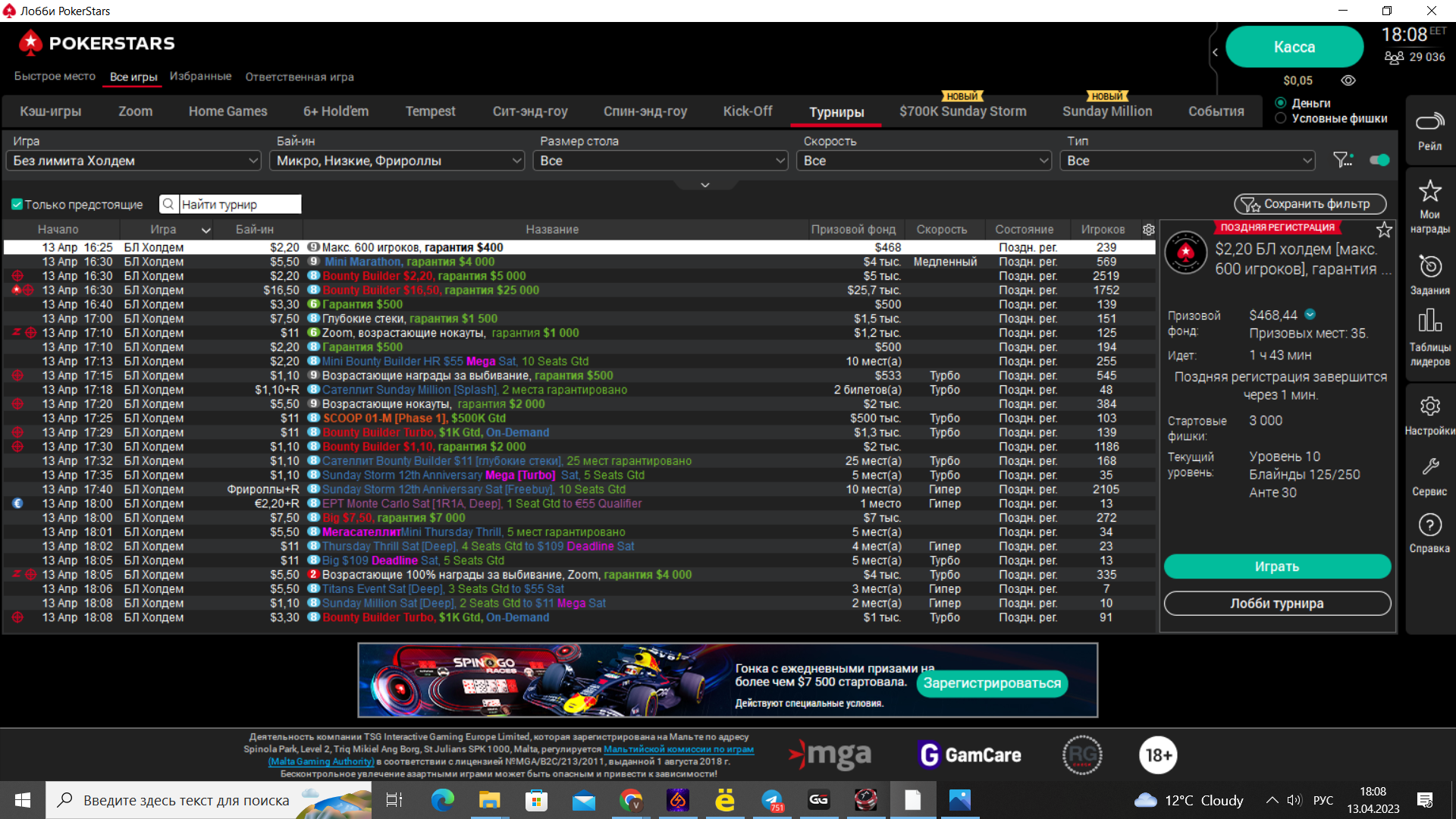This screenshot has width=1456, height=819.
Task: Expand more filters chevron below filters
Action: (x=704, y=185)
